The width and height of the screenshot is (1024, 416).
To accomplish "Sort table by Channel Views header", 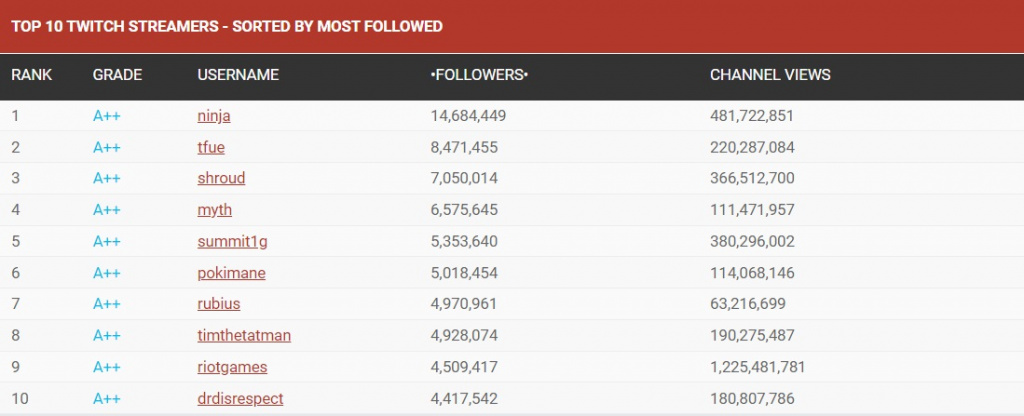I will [770, 75].
